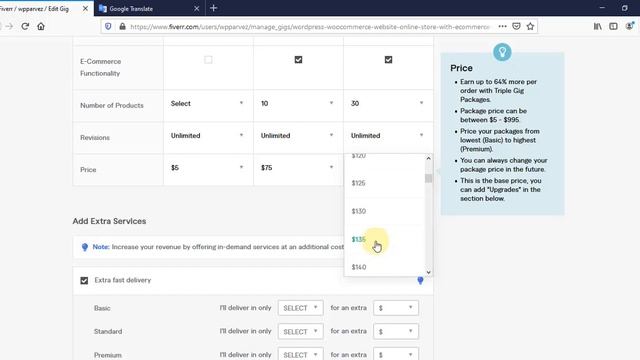
Task: Switch to the Google Translate tab
Action: pos(149,9)
